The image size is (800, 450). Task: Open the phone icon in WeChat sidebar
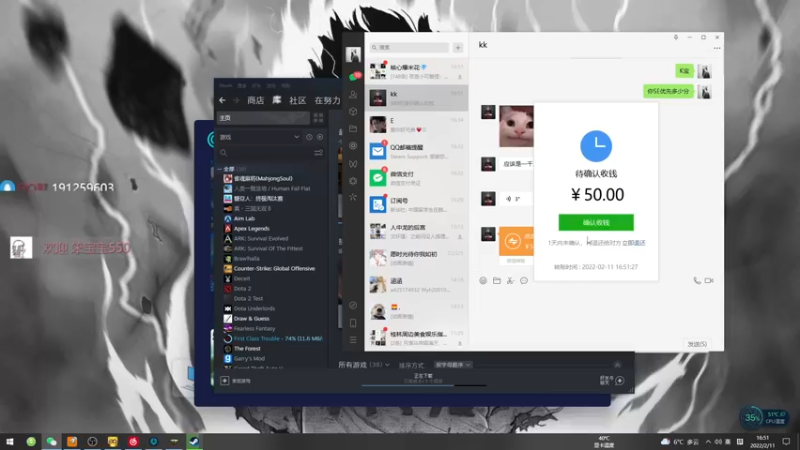click(353, 323)
